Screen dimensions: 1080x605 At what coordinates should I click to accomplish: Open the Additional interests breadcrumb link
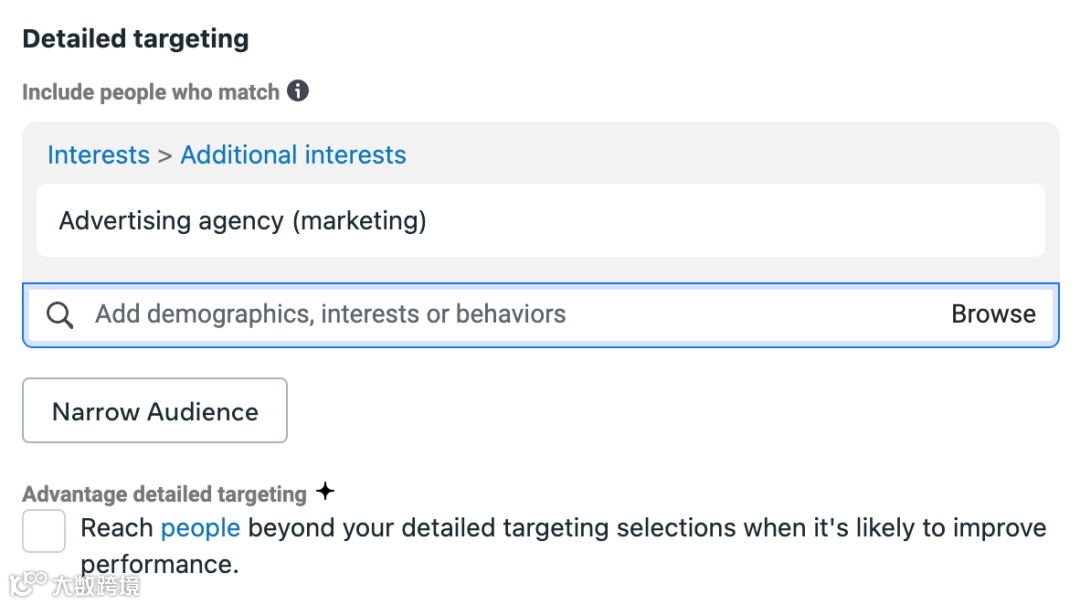[293, 155]
